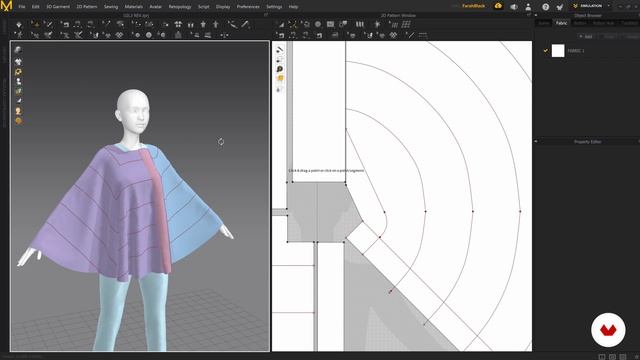Open the Display menu

point(223,7)
